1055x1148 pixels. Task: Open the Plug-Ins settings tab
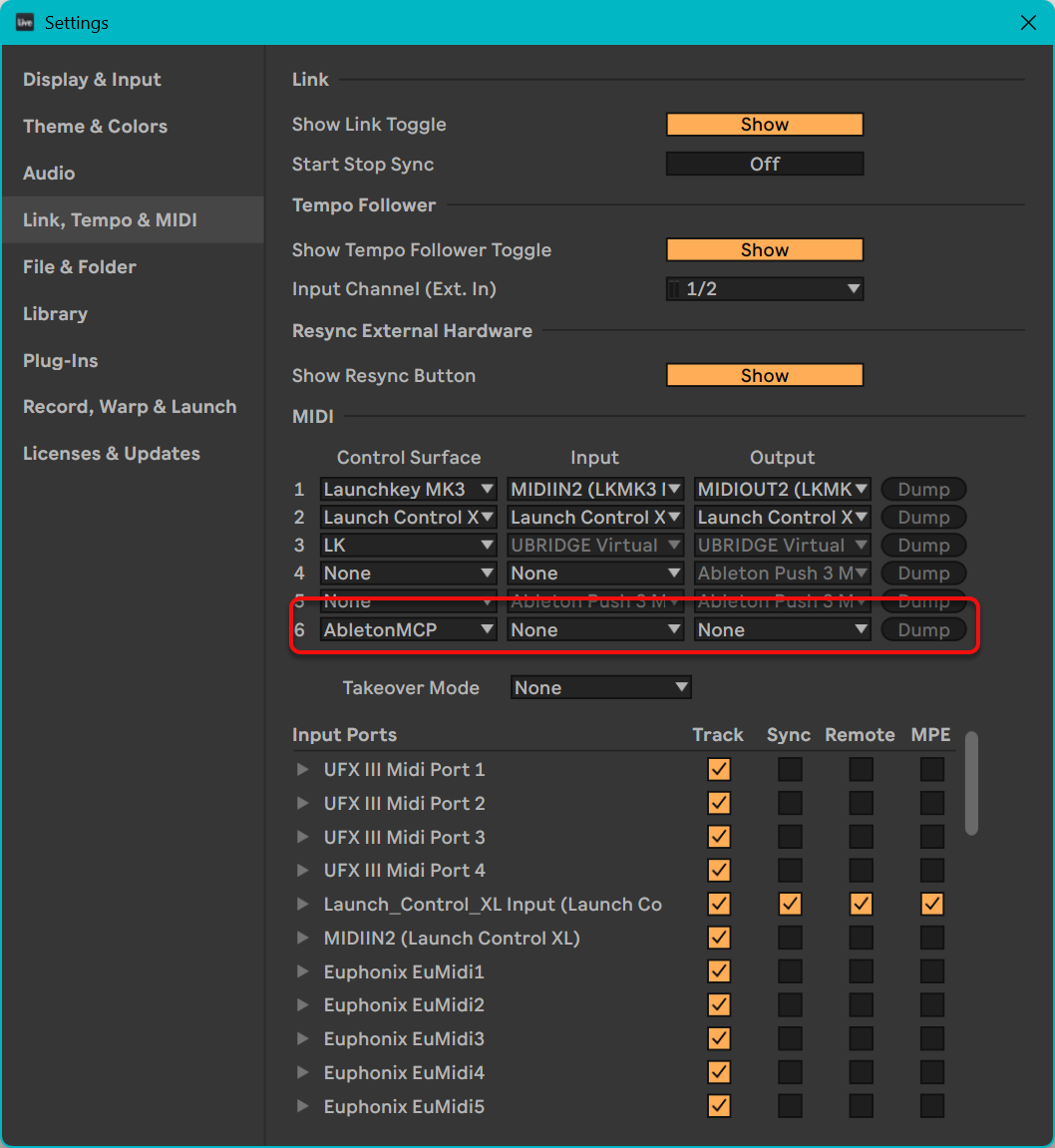point(61,361)
